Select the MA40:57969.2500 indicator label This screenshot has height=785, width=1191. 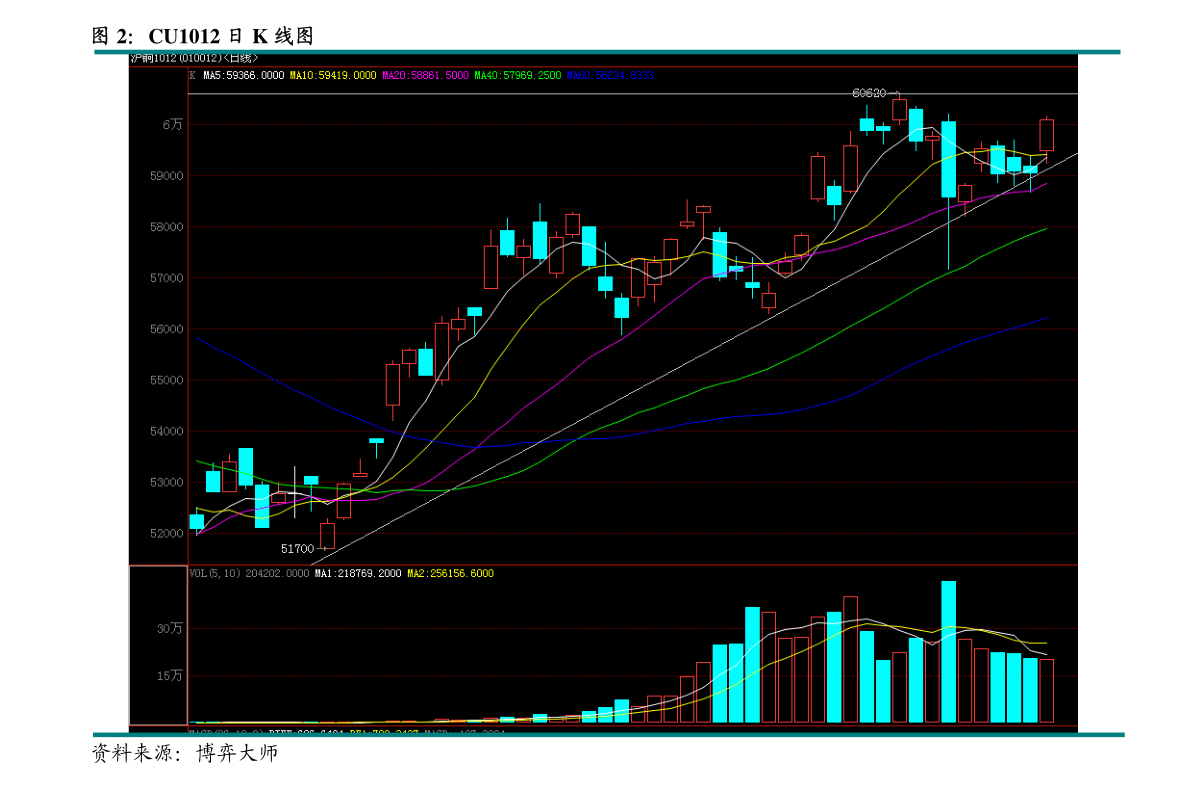(518, 75)
